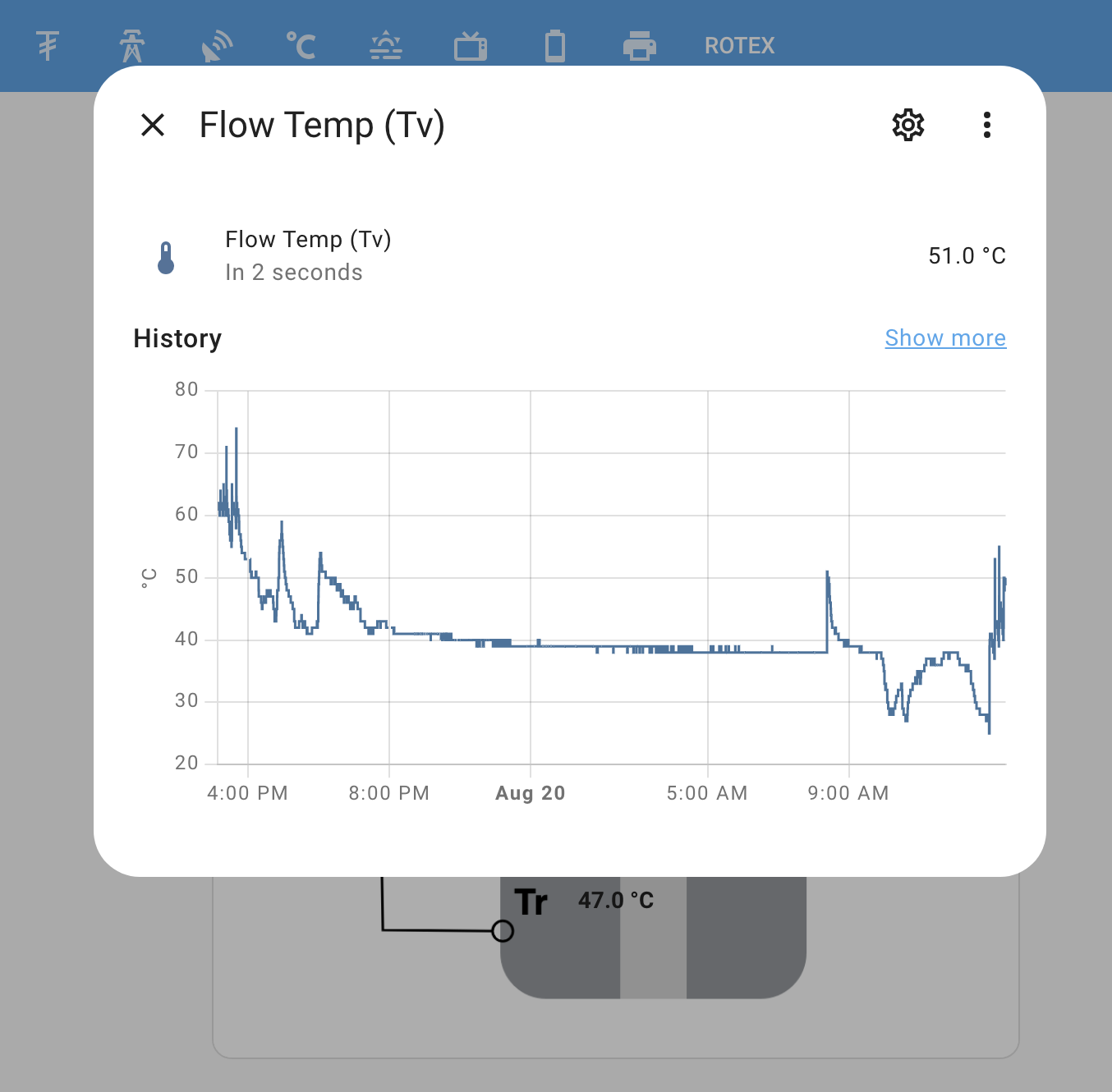Image resolution: width=1112 pixels, height=1092 pixels.
Task: Click the thermometer icon beside Flow Temp
Action: (x=166, y=255)
